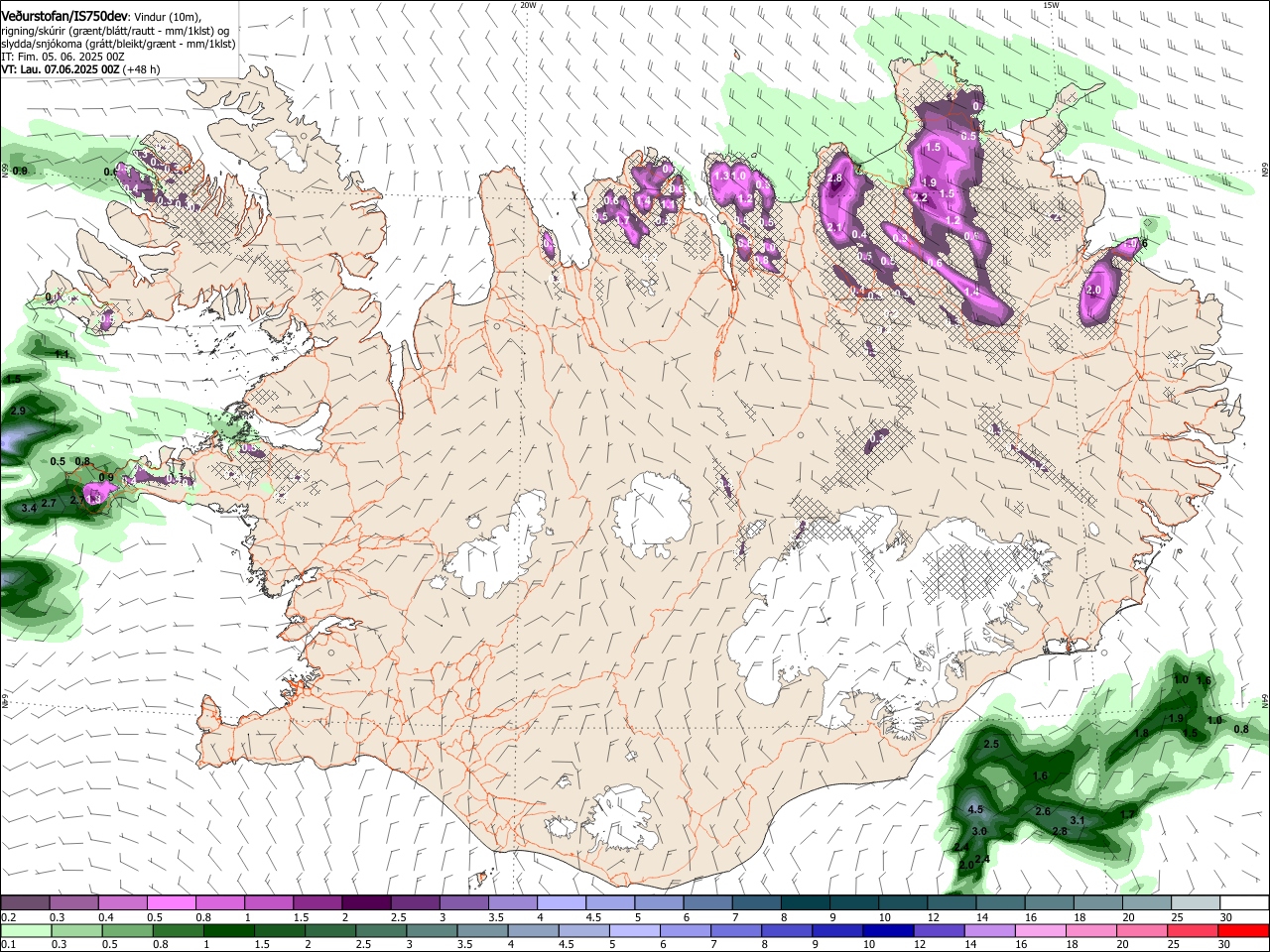Click the title text Veðurstofan/IS750dev
1270x952 pixels.
pos(63,16)
